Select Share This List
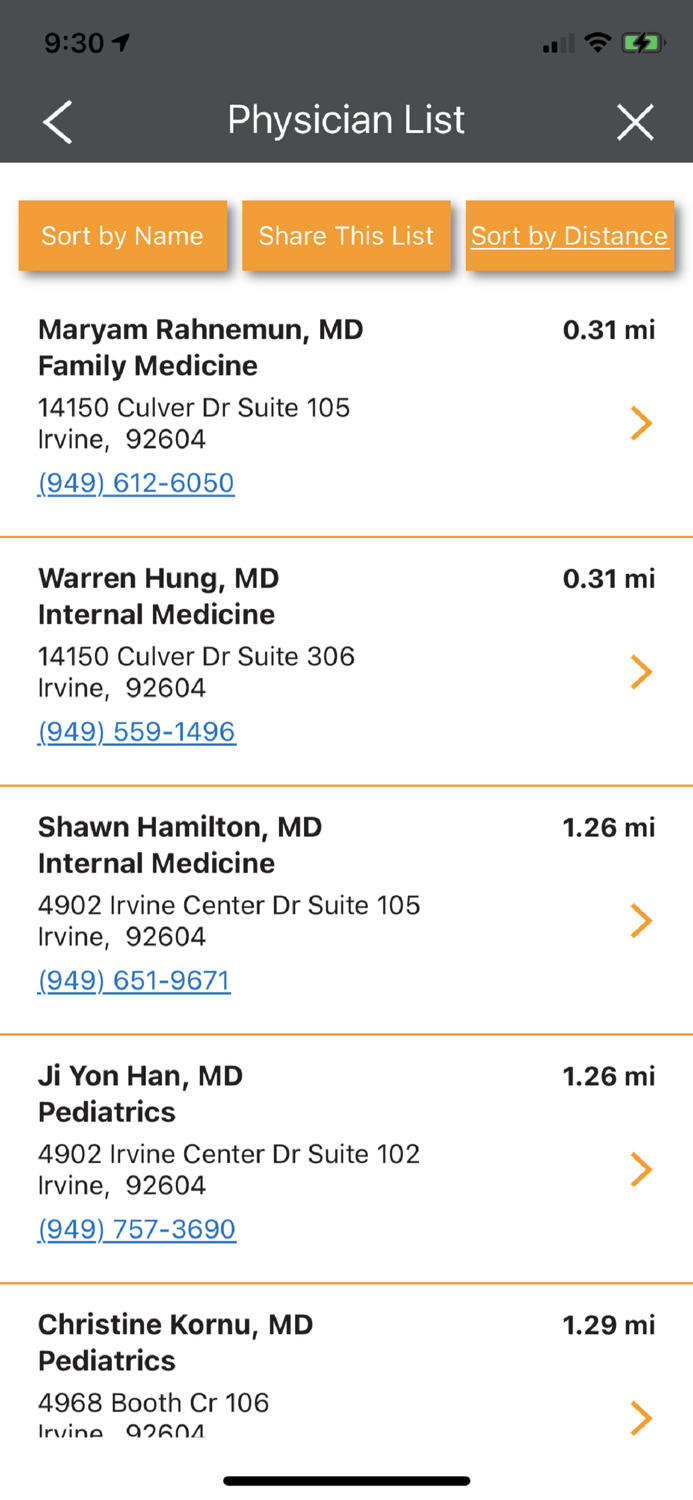 point(346,236)
